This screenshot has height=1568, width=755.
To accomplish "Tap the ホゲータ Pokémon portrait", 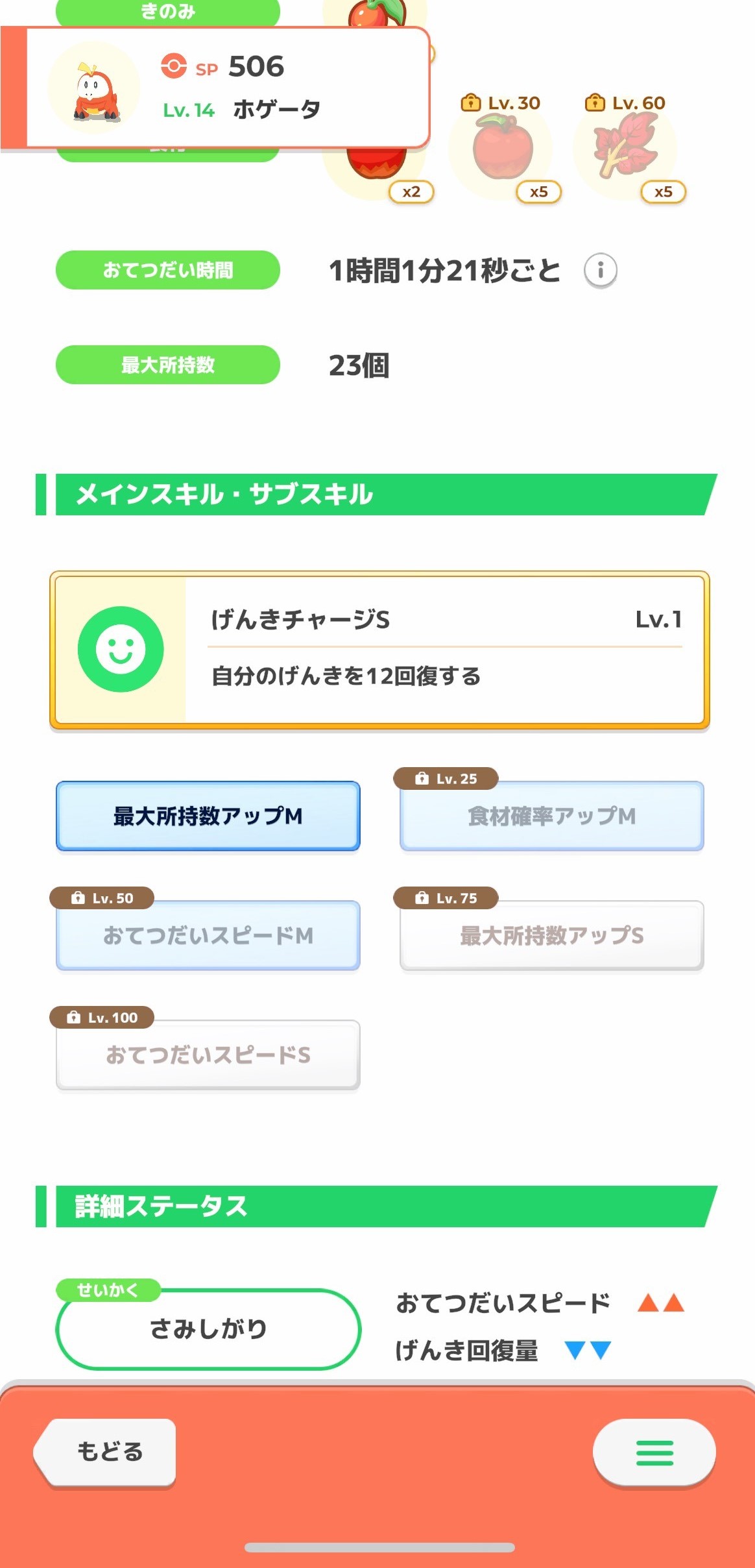I will tap(95, 88).
